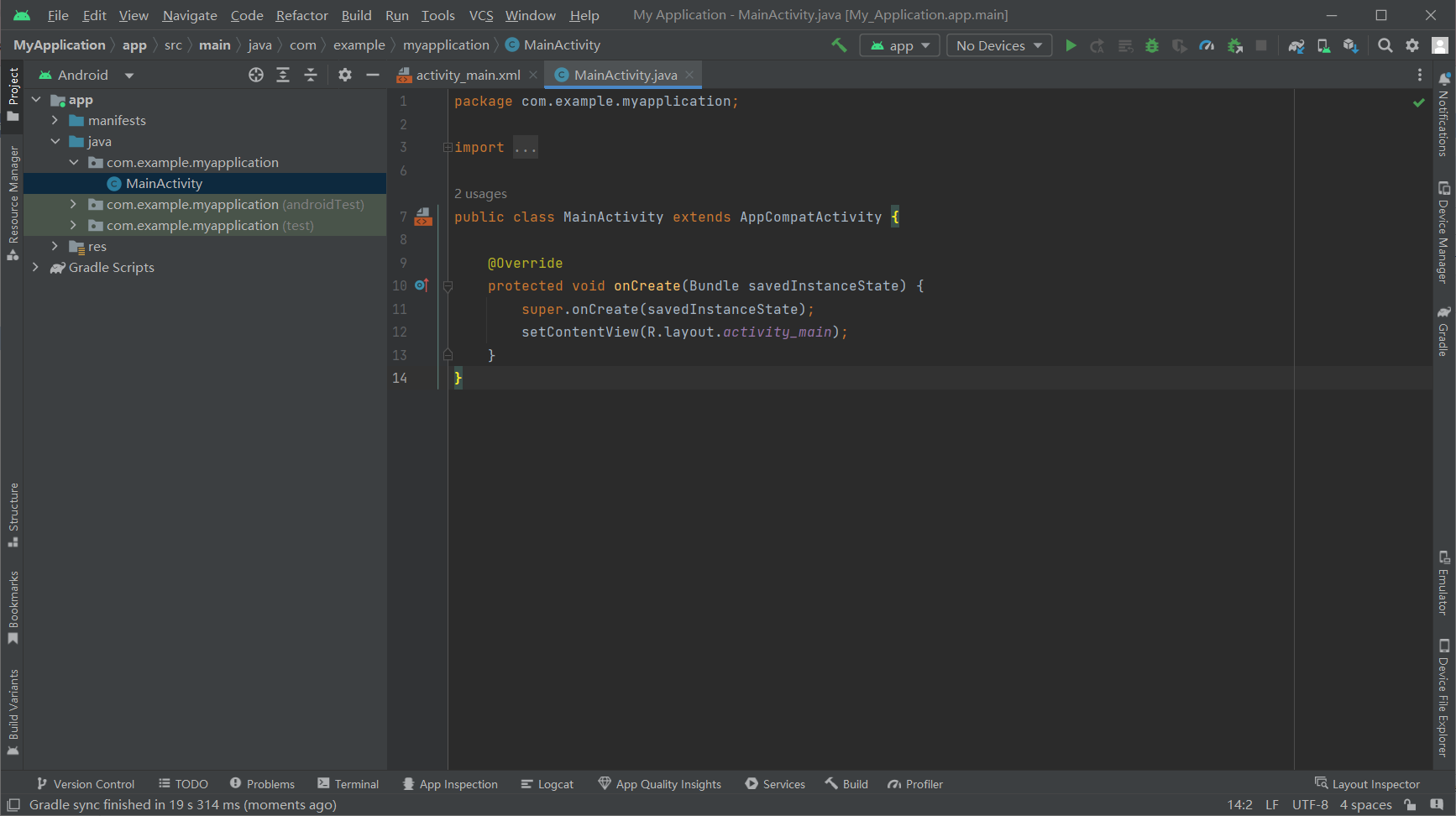Image resolution: width=1456 pixels, height=816 pixels.
Task: Click the 14:2 line-column indicator
Action: (1239, 805)
